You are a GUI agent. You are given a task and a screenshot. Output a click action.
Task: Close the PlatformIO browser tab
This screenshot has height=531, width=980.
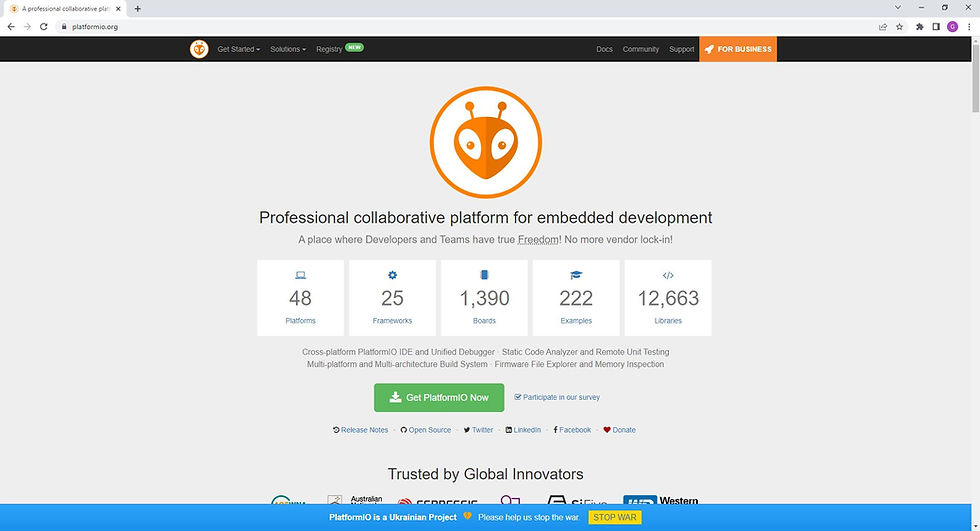click(118, 9)
